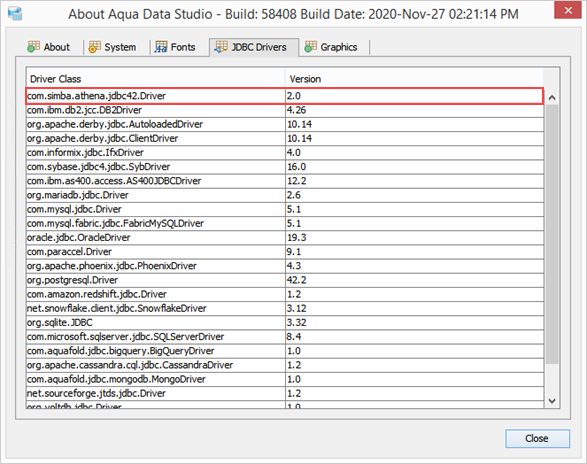Click version 16.0 of the Sybase driver
This screenshot has height=464, width=587.
coord(296,167)
